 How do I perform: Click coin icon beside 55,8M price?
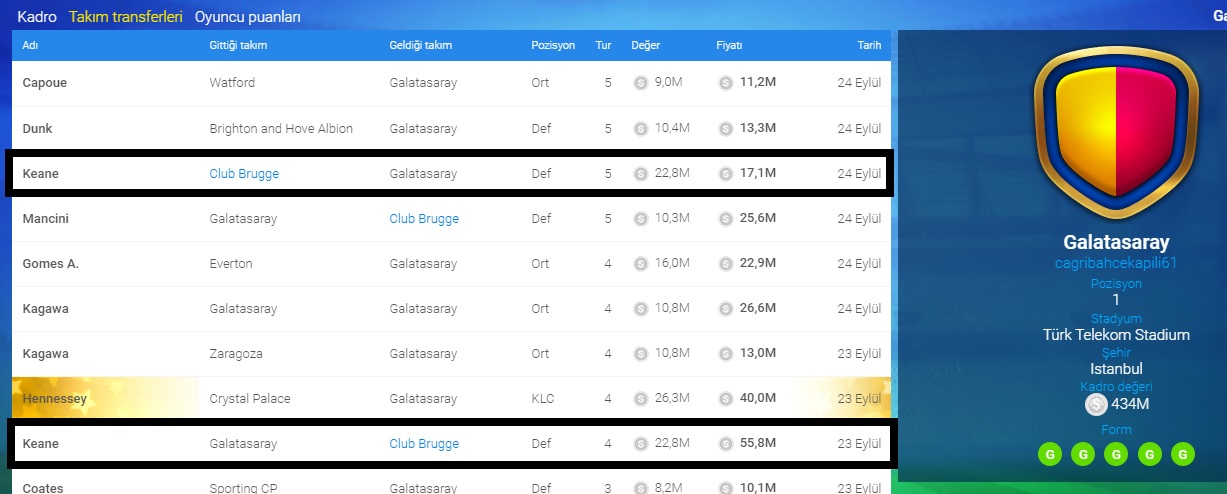pos(726,443)
